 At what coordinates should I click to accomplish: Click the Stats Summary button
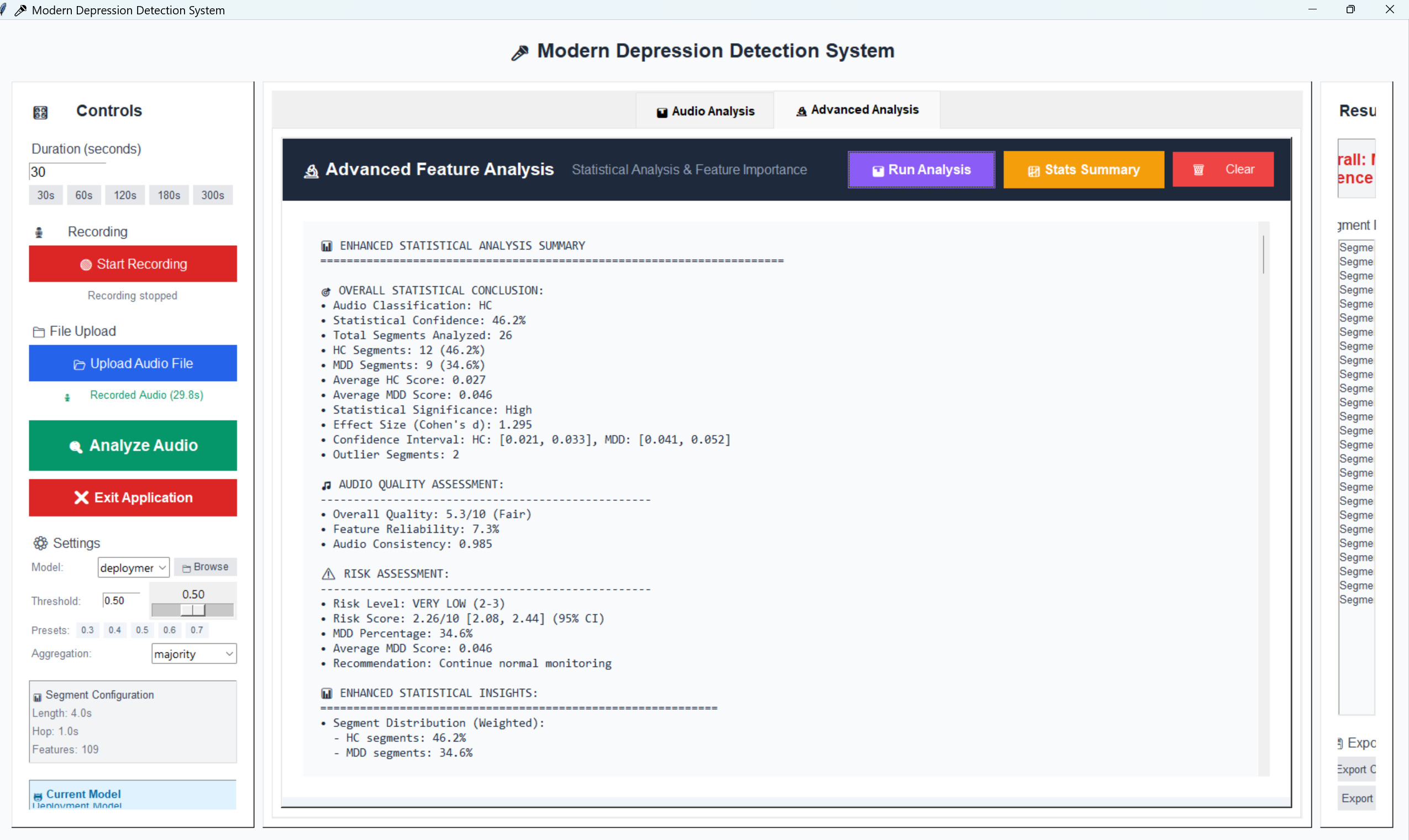pos(1084,169)
